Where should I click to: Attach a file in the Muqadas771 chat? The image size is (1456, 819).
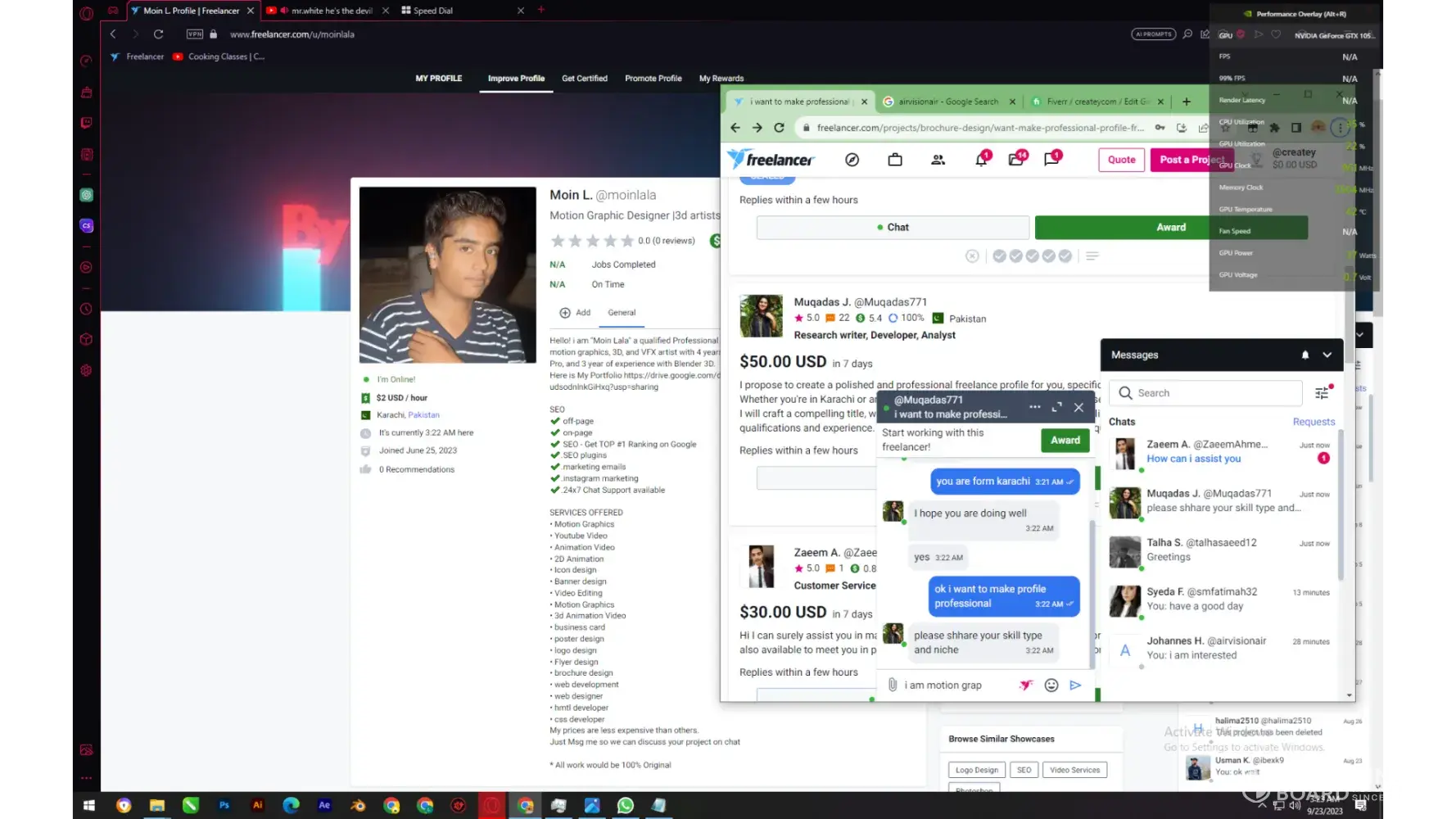point(893,685)
